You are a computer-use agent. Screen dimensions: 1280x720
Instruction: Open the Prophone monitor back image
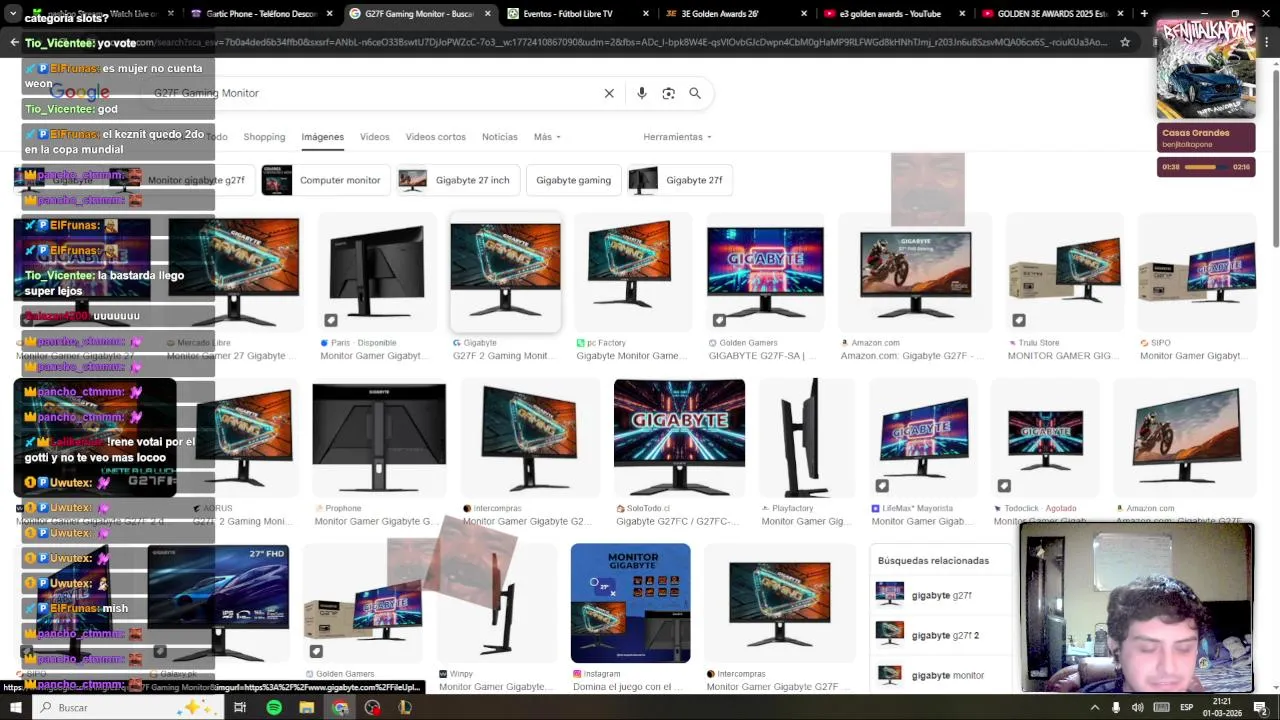coord(379,437)
